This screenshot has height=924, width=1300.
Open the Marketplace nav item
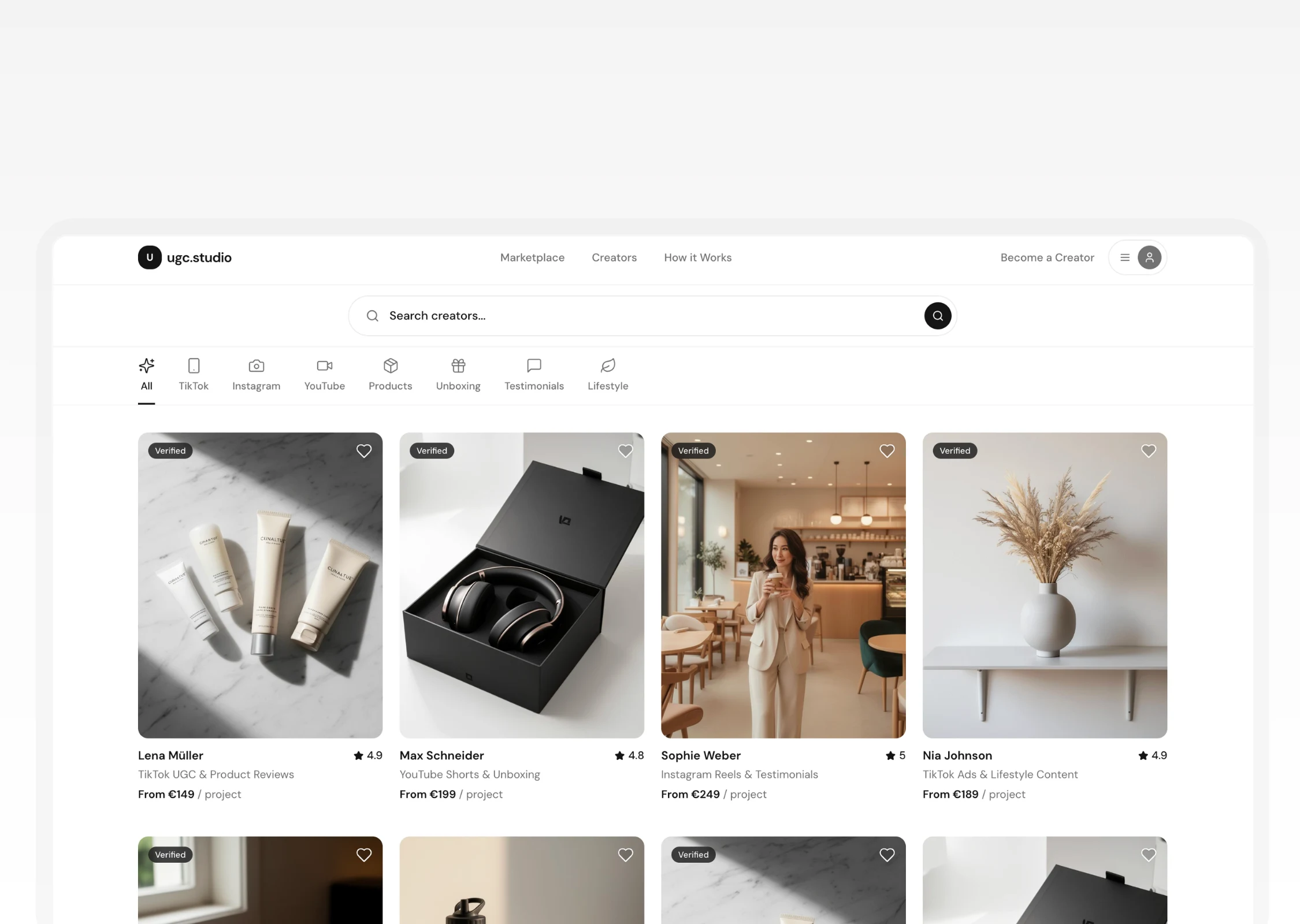click(532, 258)
